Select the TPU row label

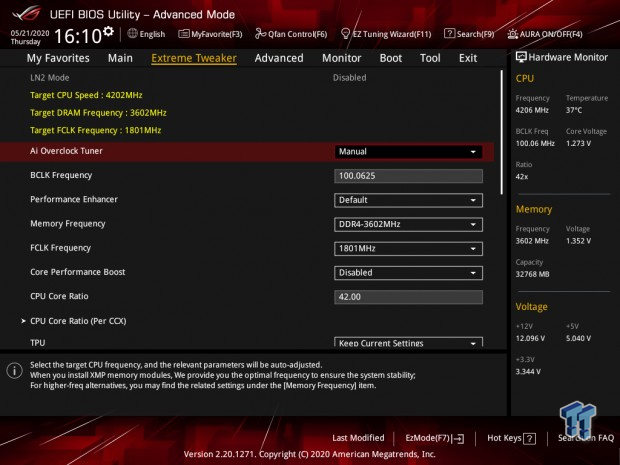pos(38,343)
